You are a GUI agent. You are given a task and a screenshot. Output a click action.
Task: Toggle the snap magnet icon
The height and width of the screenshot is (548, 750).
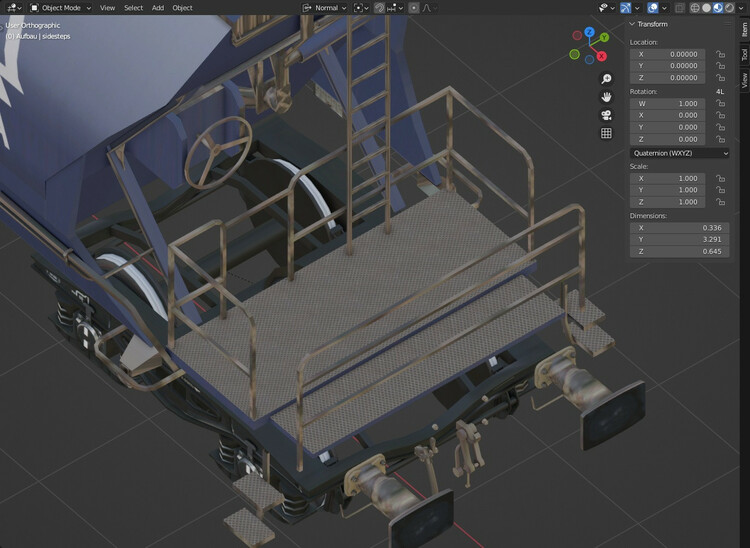(379, 8)
